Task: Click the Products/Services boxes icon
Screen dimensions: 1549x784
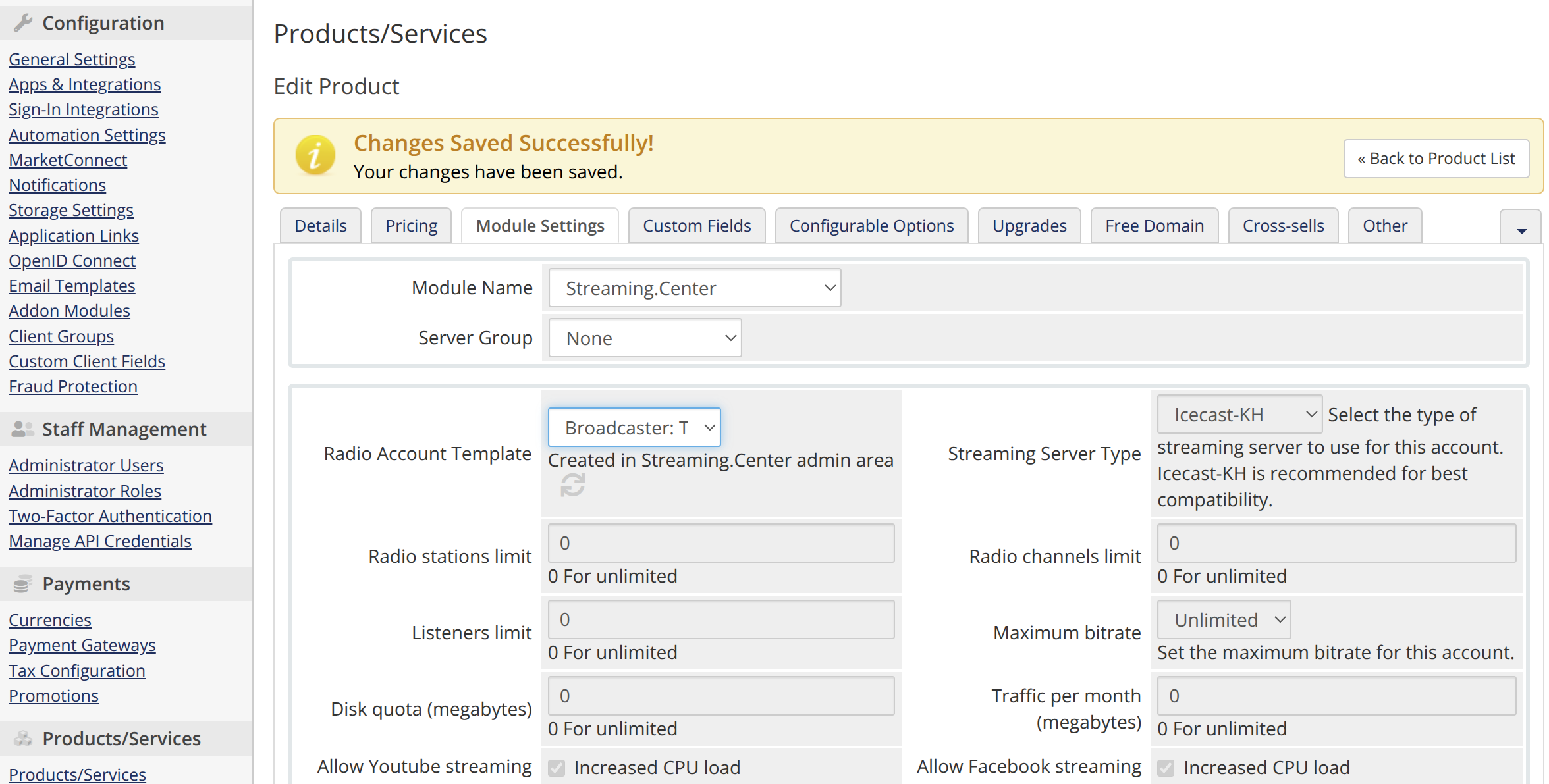Action: coord(23,739)
